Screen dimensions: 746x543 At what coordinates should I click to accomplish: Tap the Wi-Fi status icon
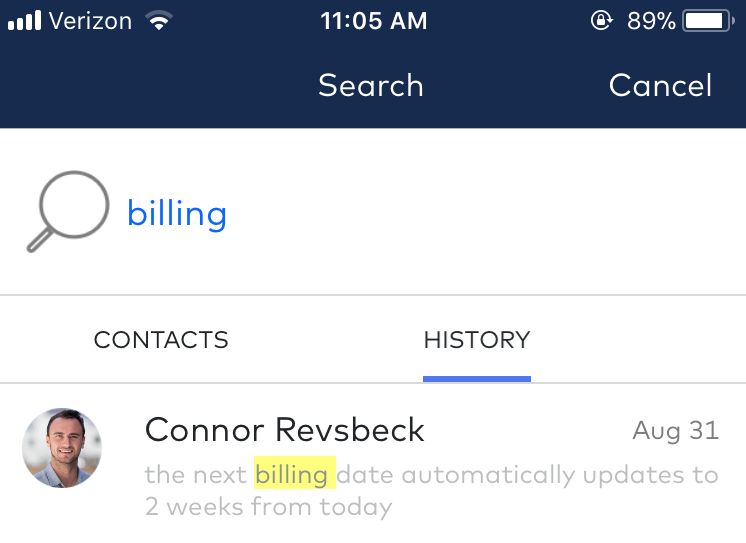pos(157,21)
